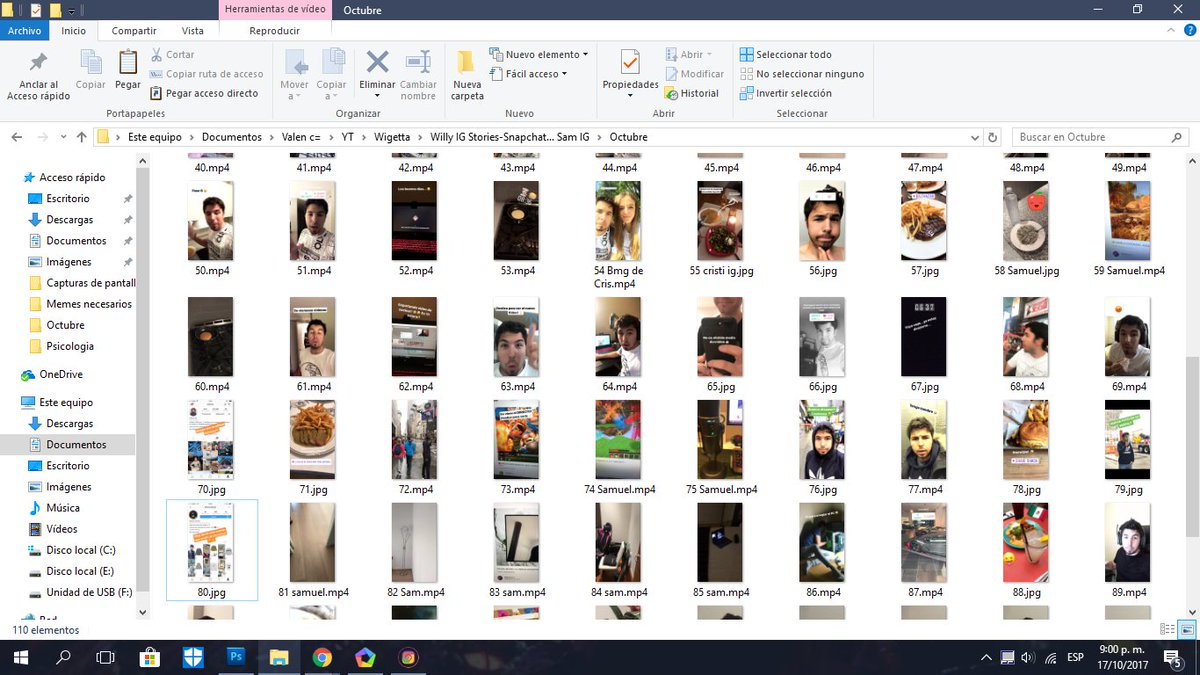The image size is (1200, 675).
Task: Select the 74 Samuel.mp4 thumbnail
Action: 618,440
